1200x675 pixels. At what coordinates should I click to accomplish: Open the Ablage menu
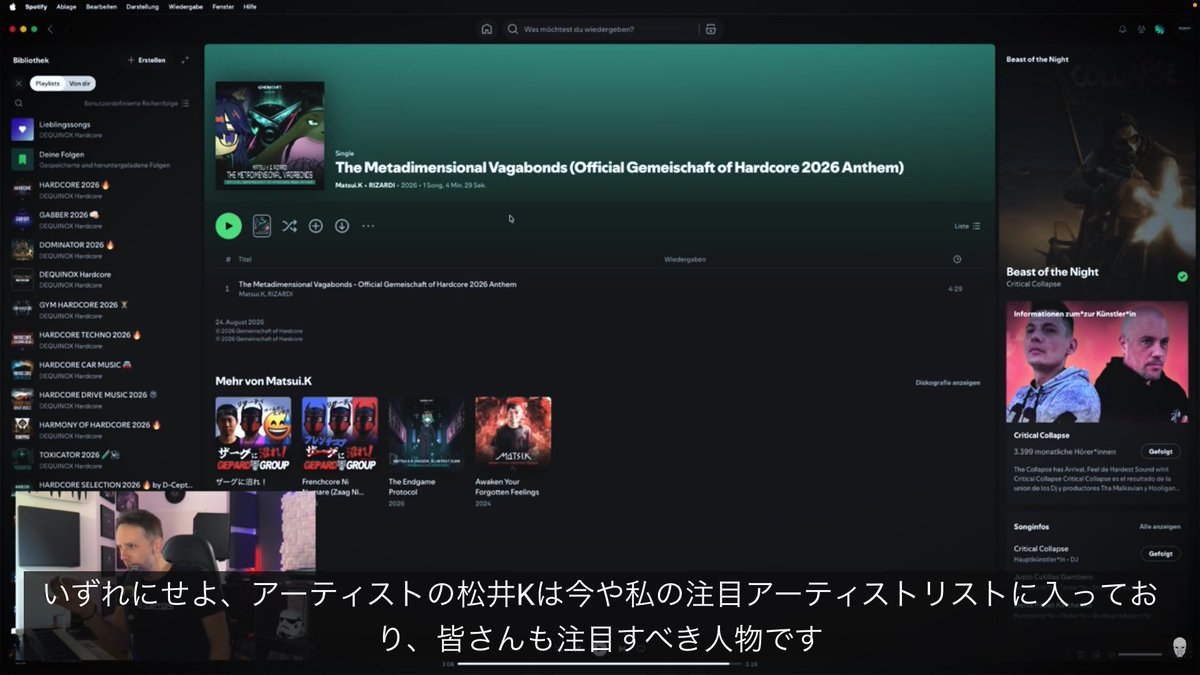pos(66,6)
